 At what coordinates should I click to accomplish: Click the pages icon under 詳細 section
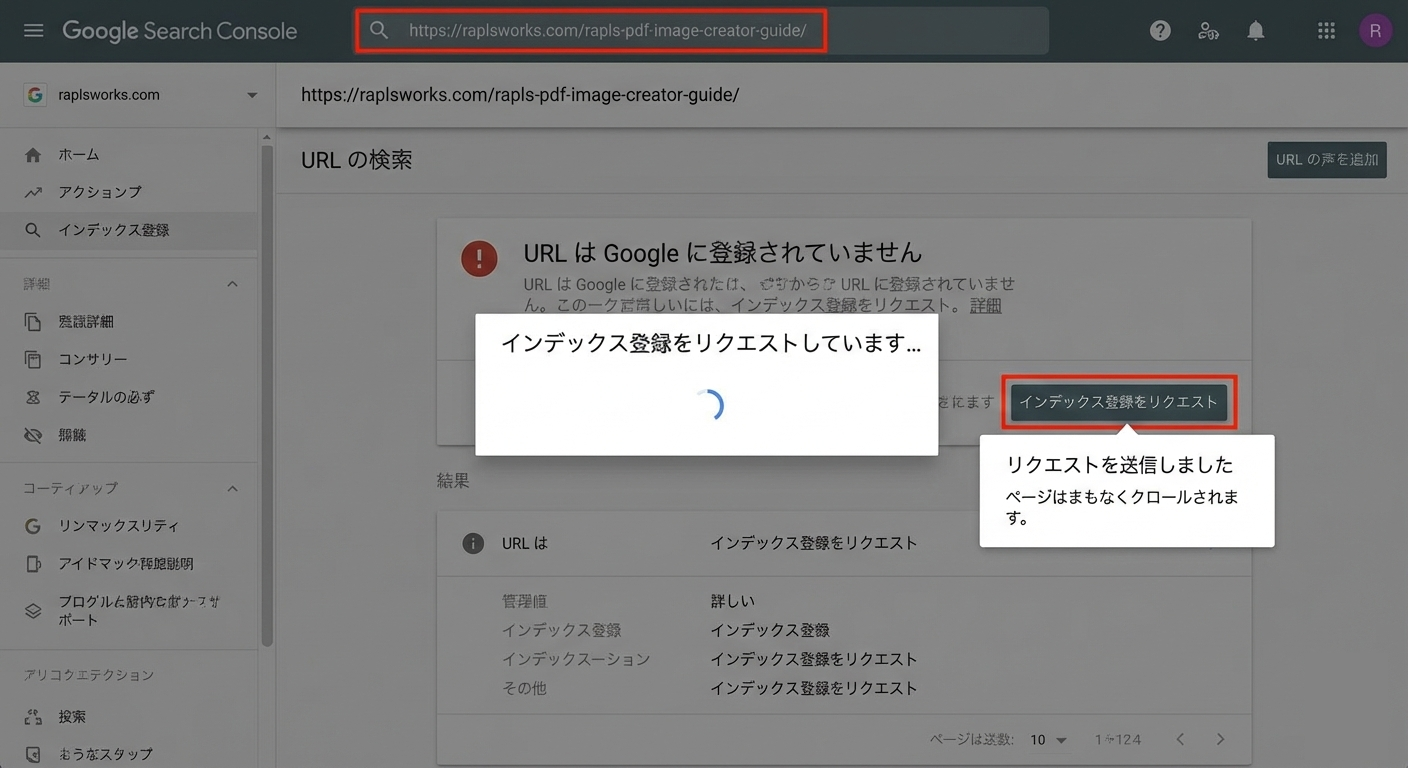33,322
